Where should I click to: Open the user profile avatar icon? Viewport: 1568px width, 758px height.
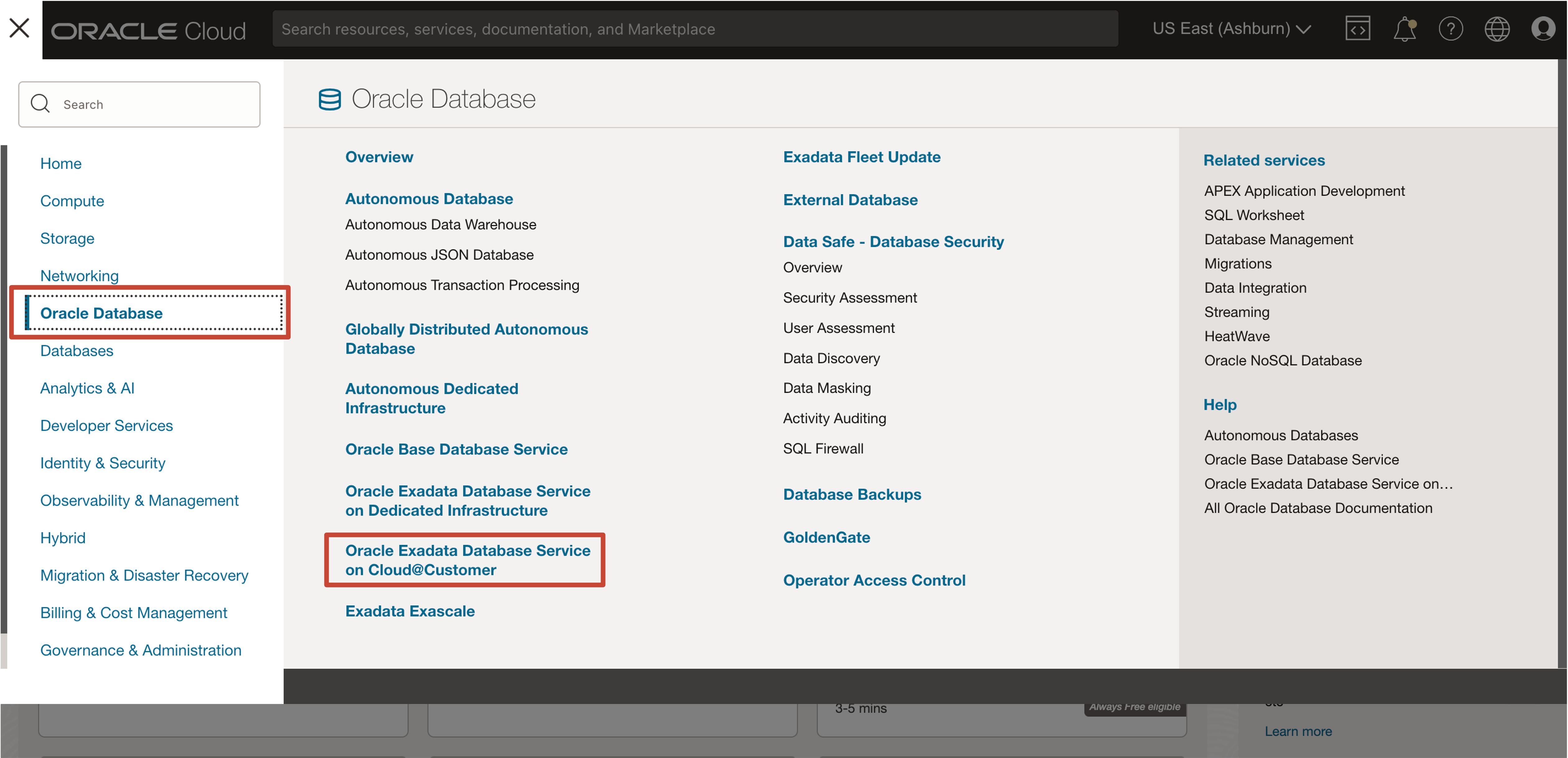1543,29
